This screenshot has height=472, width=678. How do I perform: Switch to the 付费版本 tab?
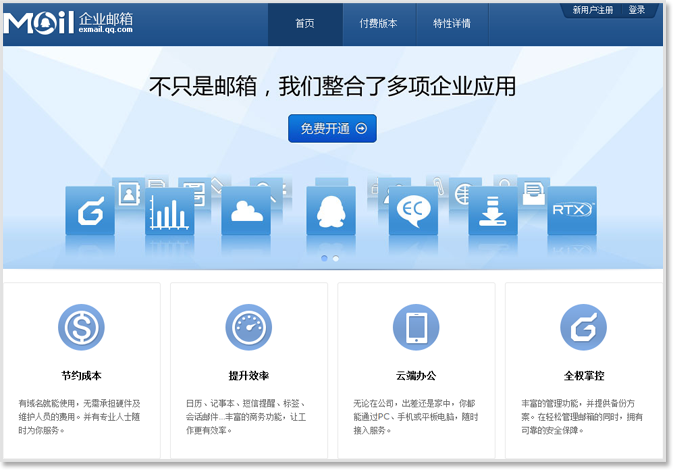coord(378,24)
